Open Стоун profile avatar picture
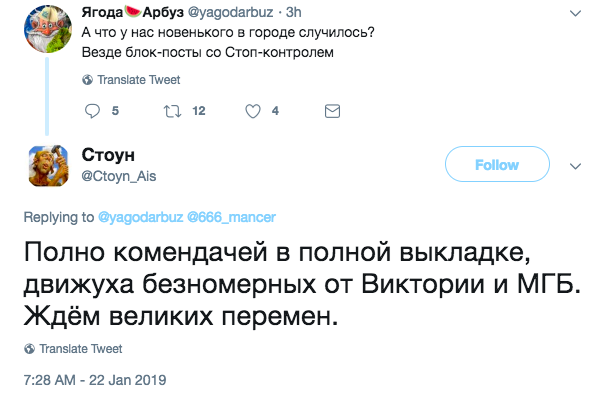 48,165
